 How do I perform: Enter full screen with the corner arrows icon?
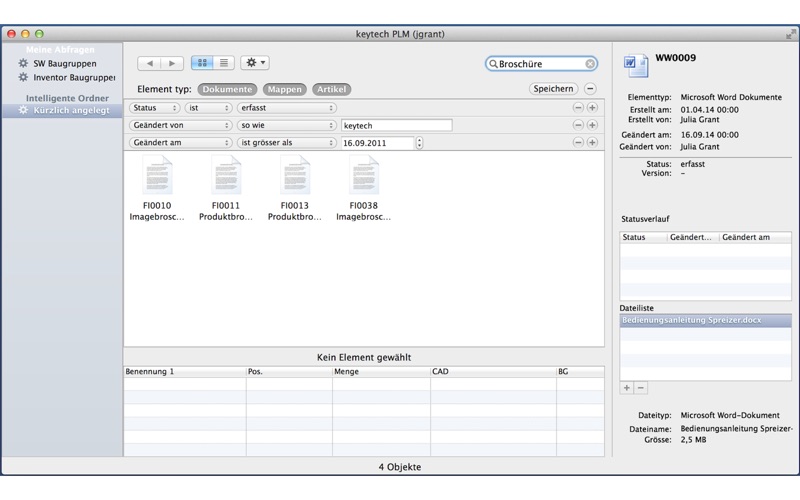click(x=791, y=34)
